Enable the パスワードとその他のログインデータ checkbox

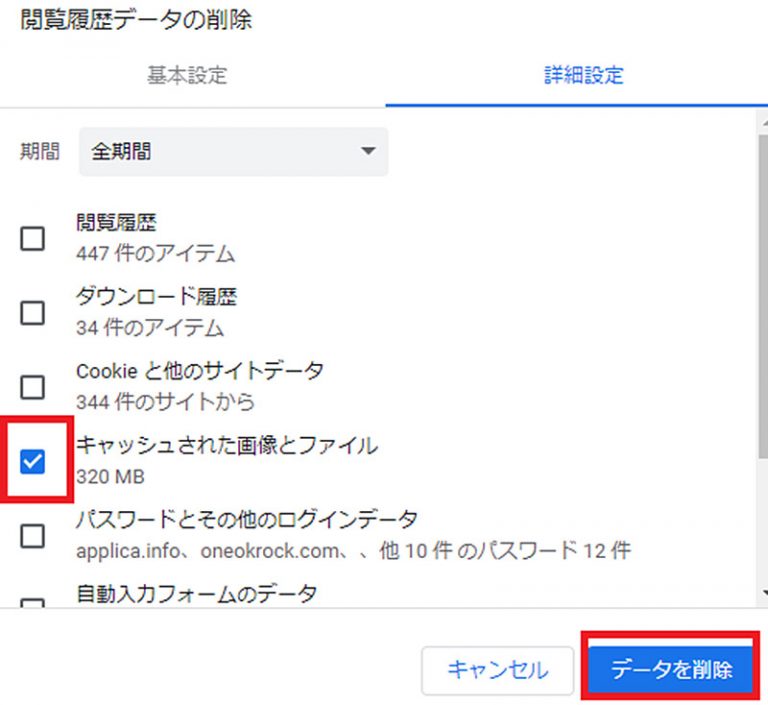tap(33, 535)
